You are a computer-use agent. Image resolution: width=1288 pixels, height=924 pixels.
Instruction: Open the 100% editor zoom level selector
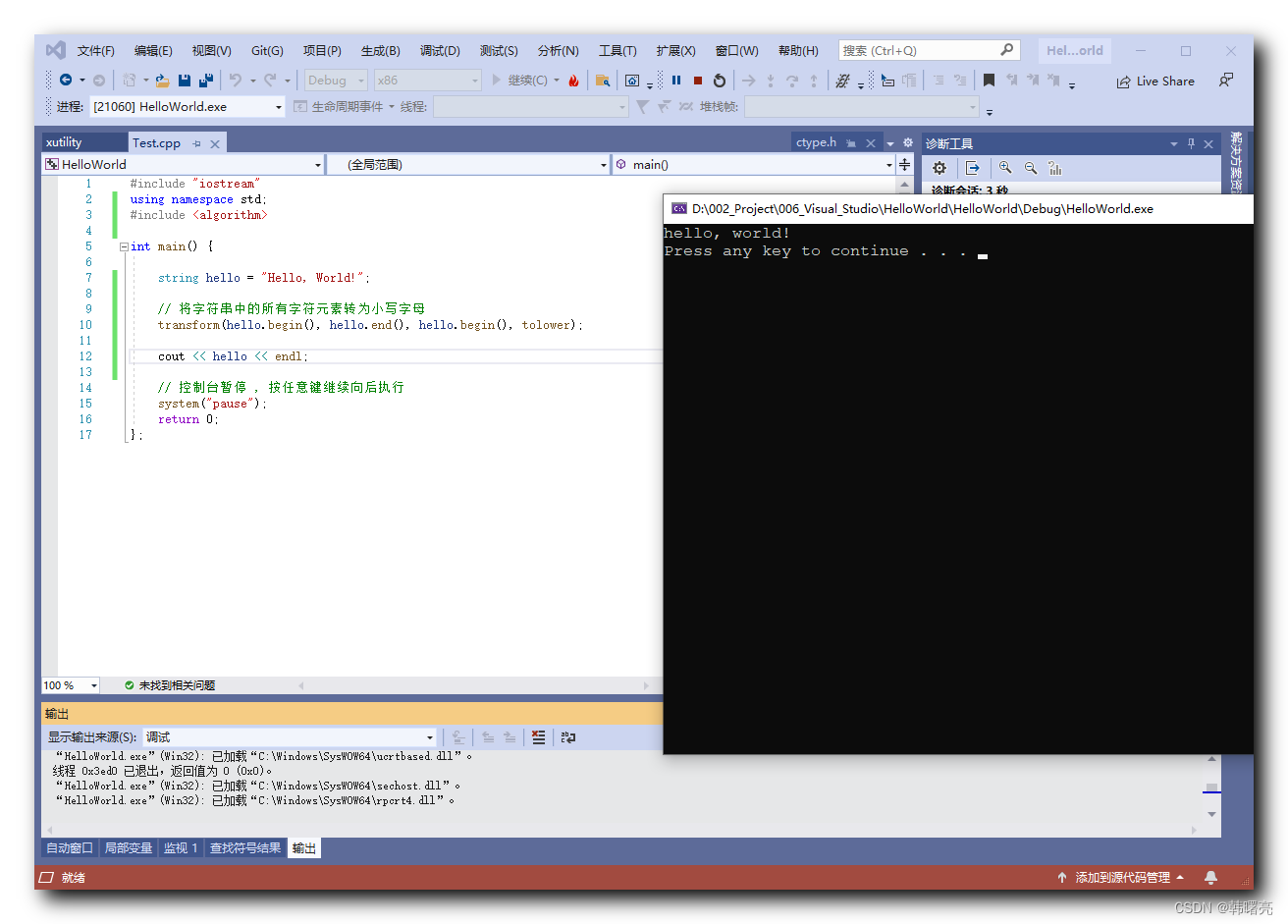tap(69, 685)
